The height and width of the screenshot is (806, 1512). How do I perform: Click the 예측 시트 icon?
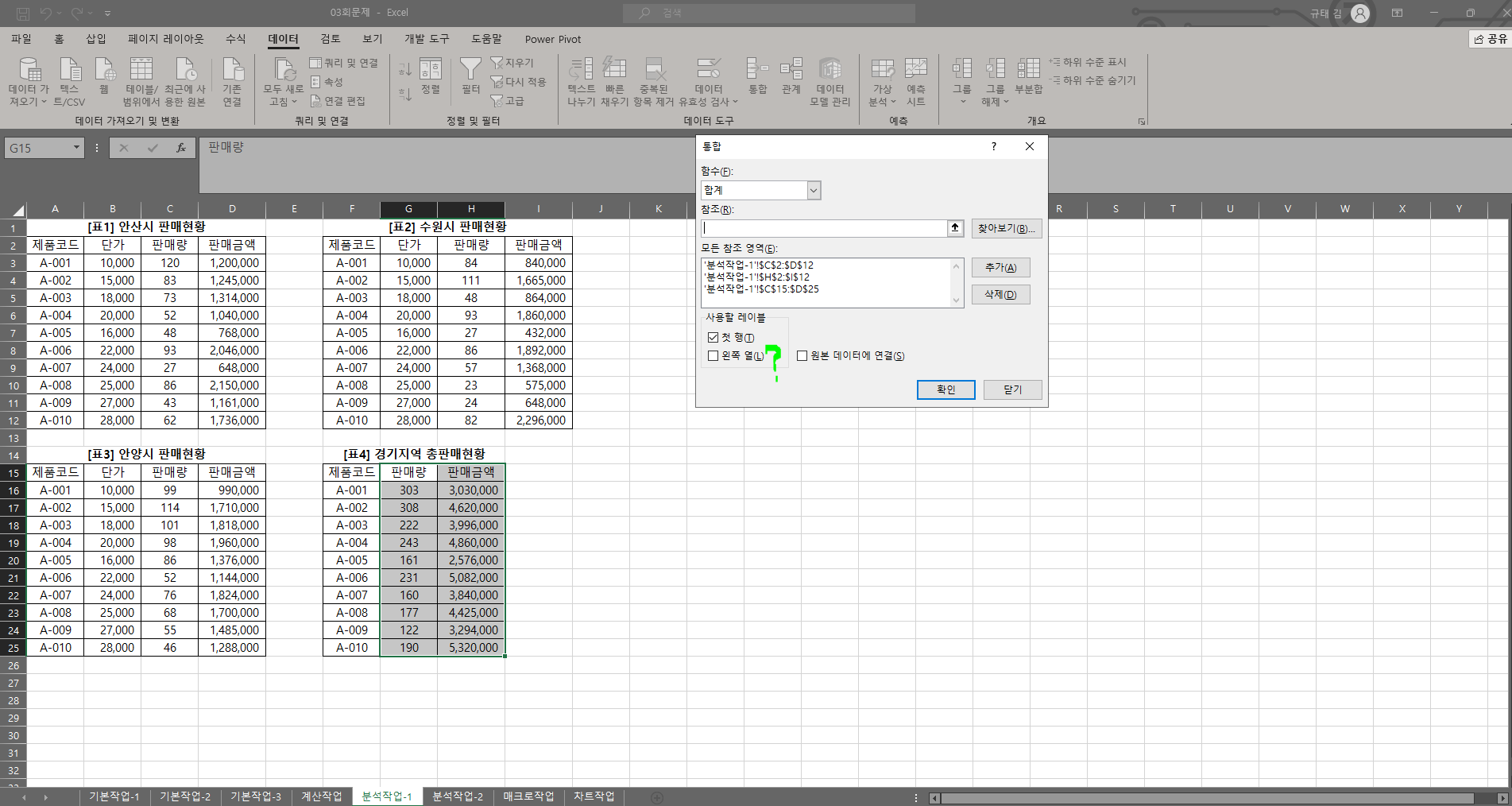tap(915, 72)
